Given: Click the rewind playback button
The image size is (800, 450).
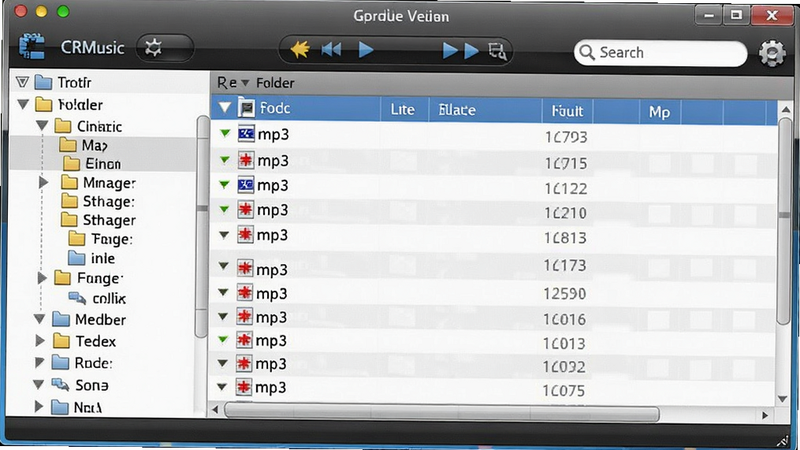Looking at the screenshot, I should pos(331,49).
